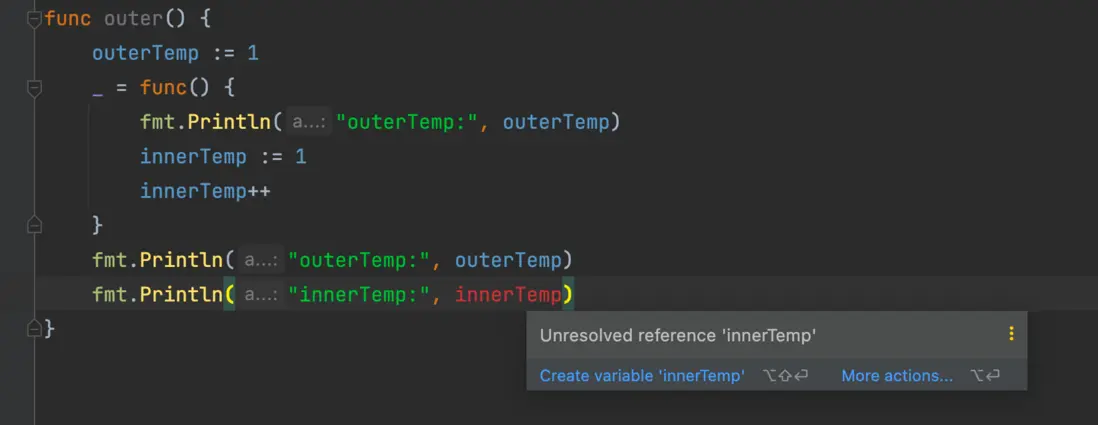Collapse the outer function fold marker
The image size is (1098, 425).
click(35, 18)
